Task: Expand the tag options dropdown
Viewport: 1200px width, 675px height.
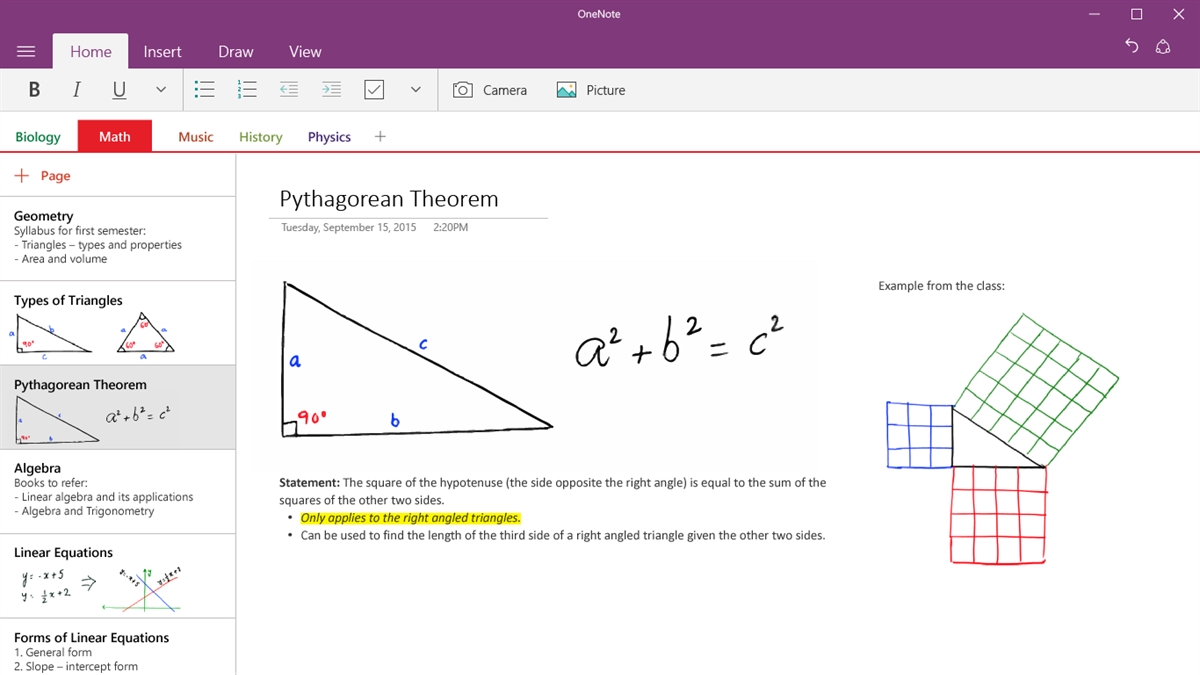Action: tap(414, 89)
